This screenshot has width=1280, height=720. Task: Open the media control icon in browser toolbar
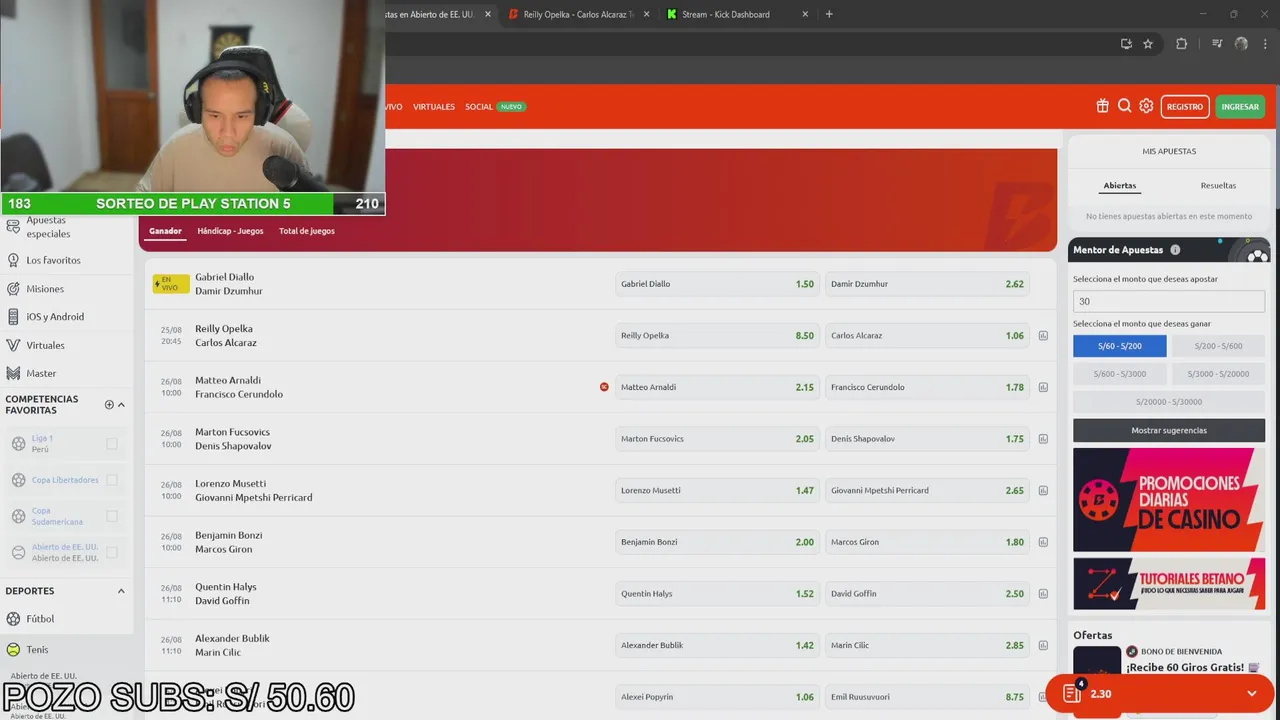coord(1217,44)
